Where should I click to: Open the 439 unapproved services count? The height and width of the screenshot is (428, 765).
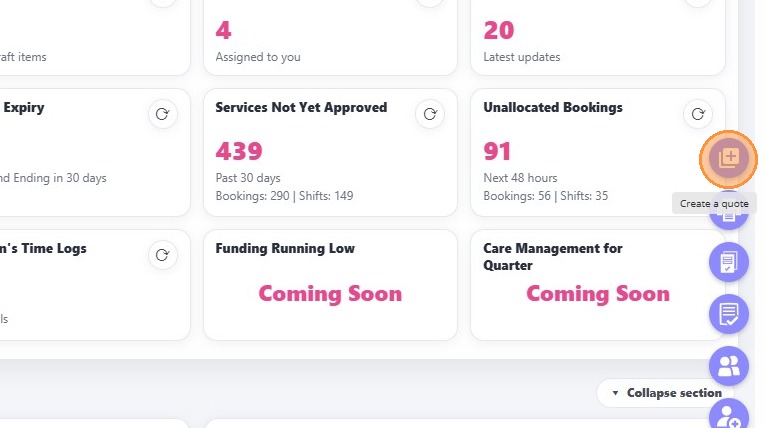[239, 152]
